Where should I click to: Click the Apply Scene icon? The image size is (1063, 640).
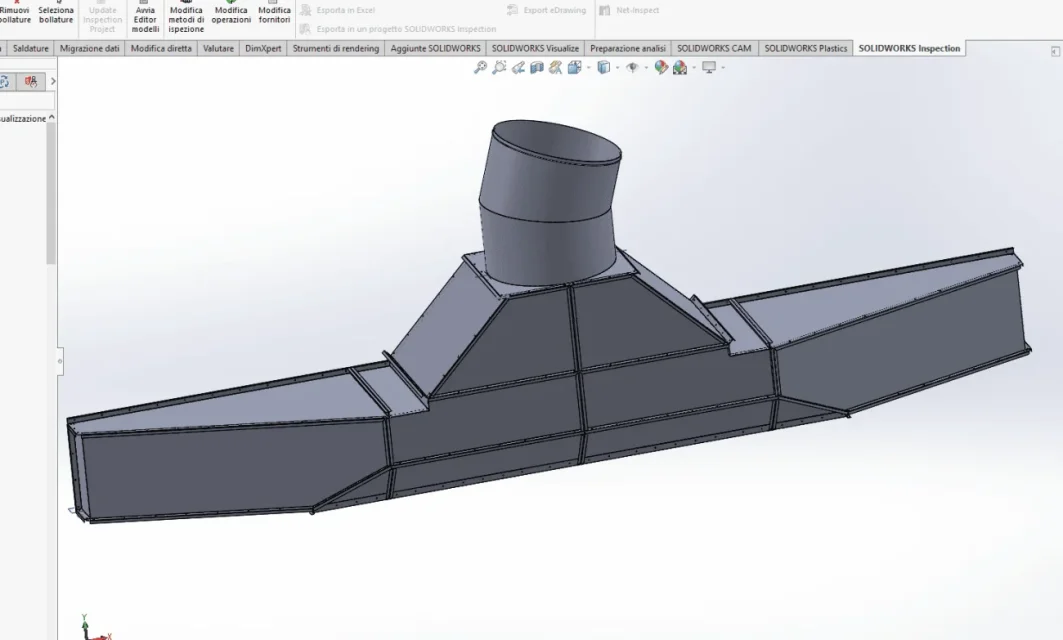tap(679, 67)
